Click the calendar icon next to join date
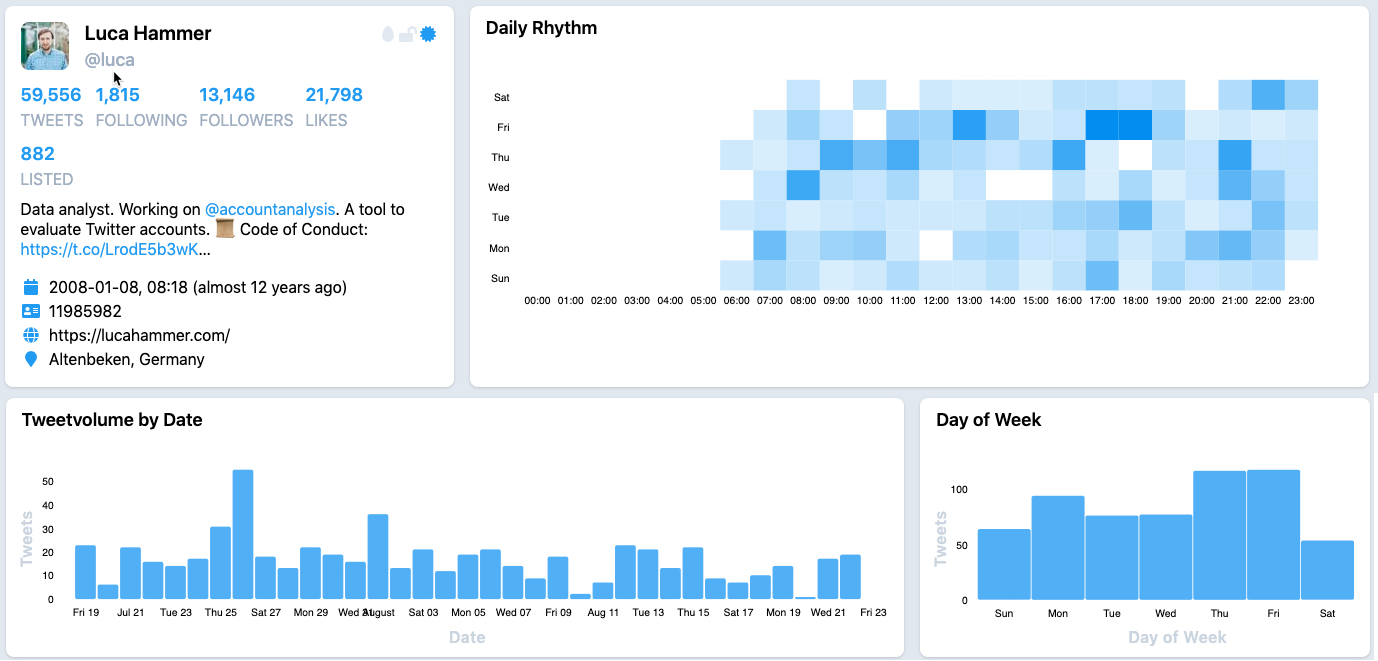 [x=31, y=287]
